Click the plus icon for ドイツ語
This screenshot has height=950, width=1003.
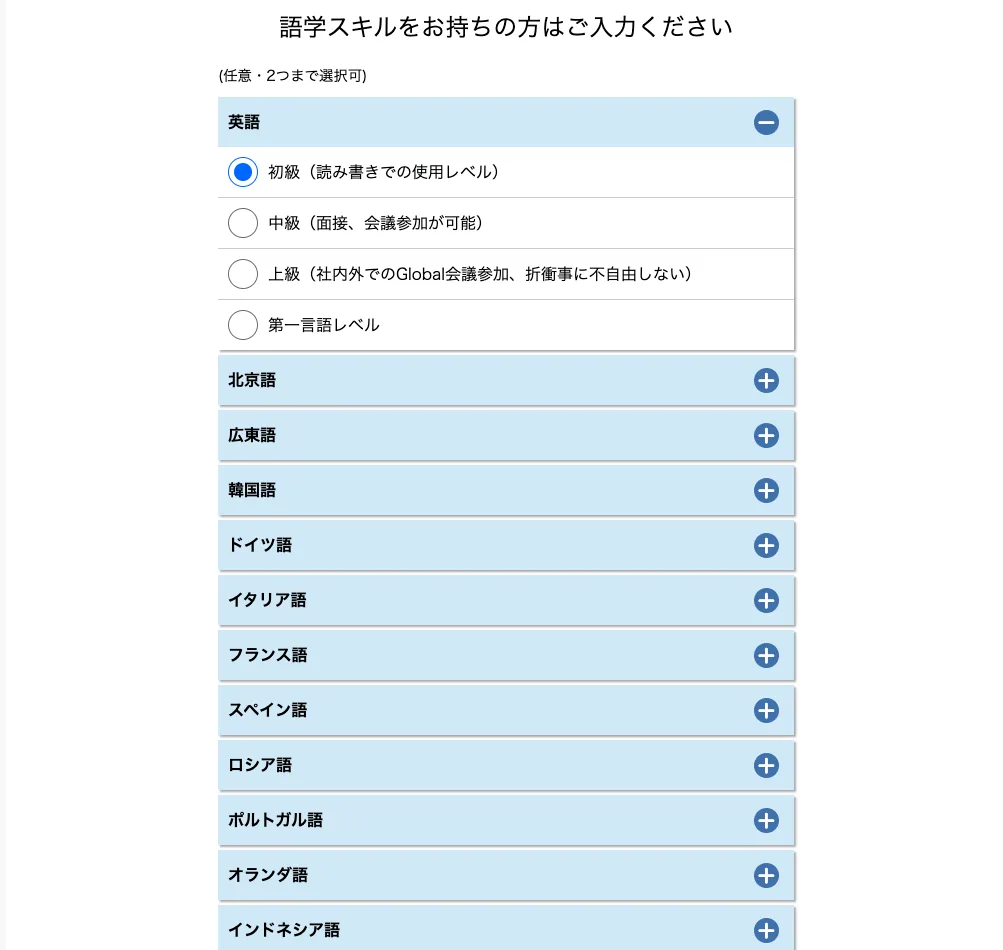pos(766,546)
